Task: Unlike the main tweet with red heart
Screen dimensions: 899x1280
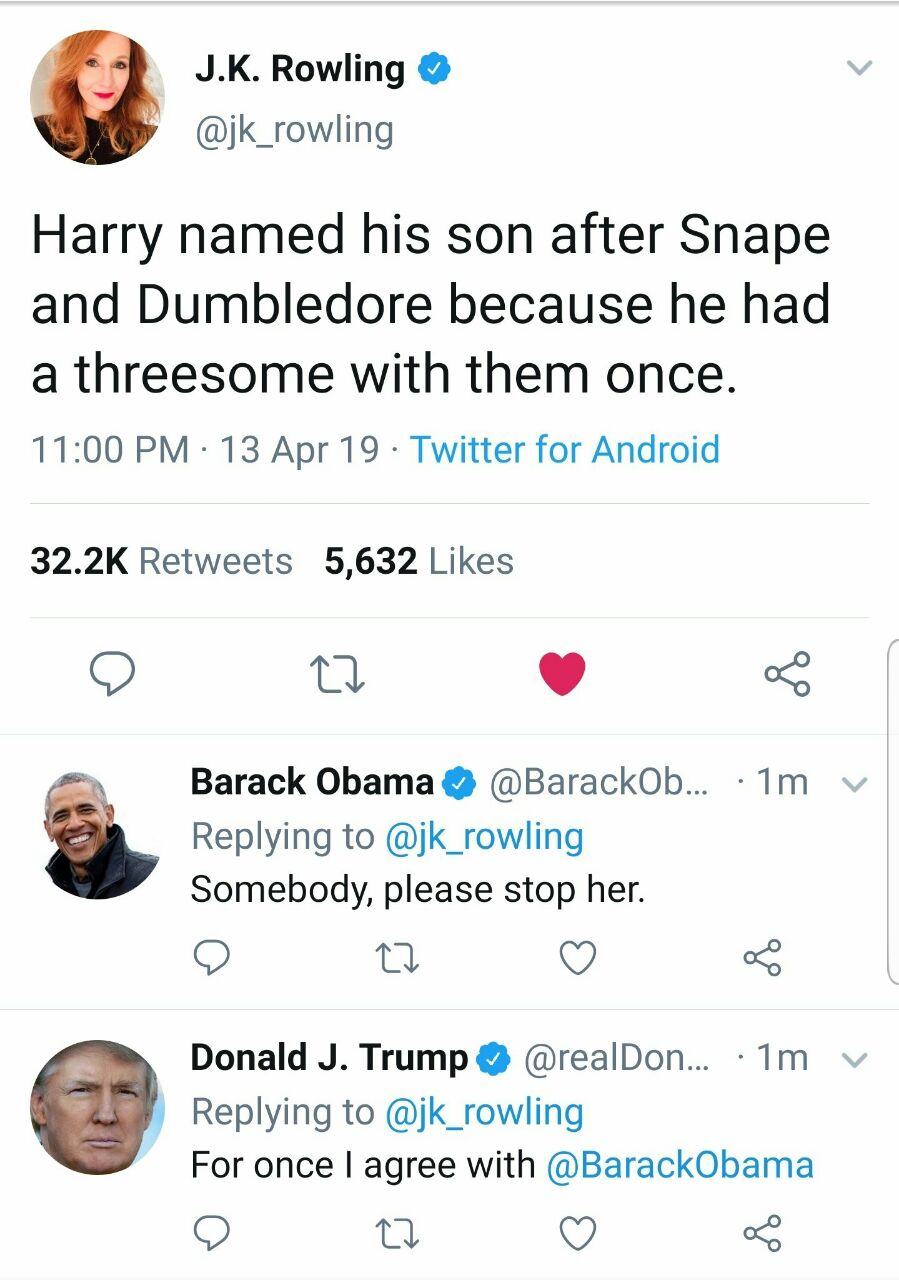Action: pyautogui.click(x=562, y=674)
